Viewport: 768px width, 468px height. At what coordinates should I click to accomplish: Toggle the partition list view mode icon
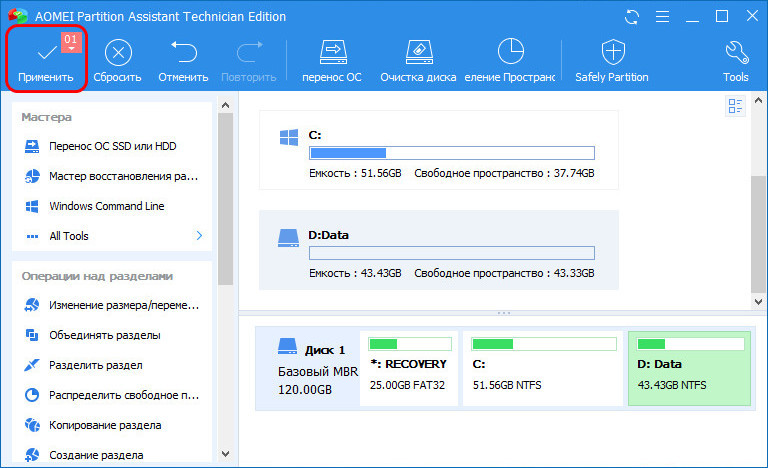735,106
